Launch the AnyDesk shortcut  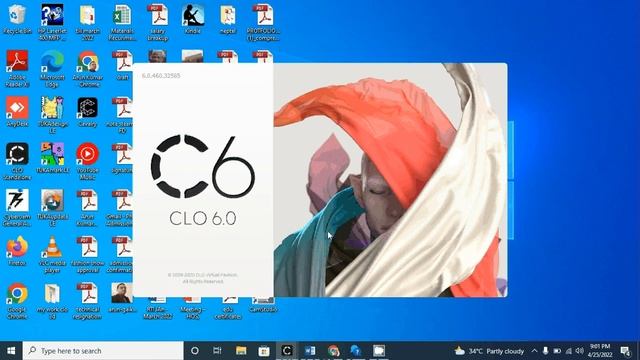(x=17, y=111)
